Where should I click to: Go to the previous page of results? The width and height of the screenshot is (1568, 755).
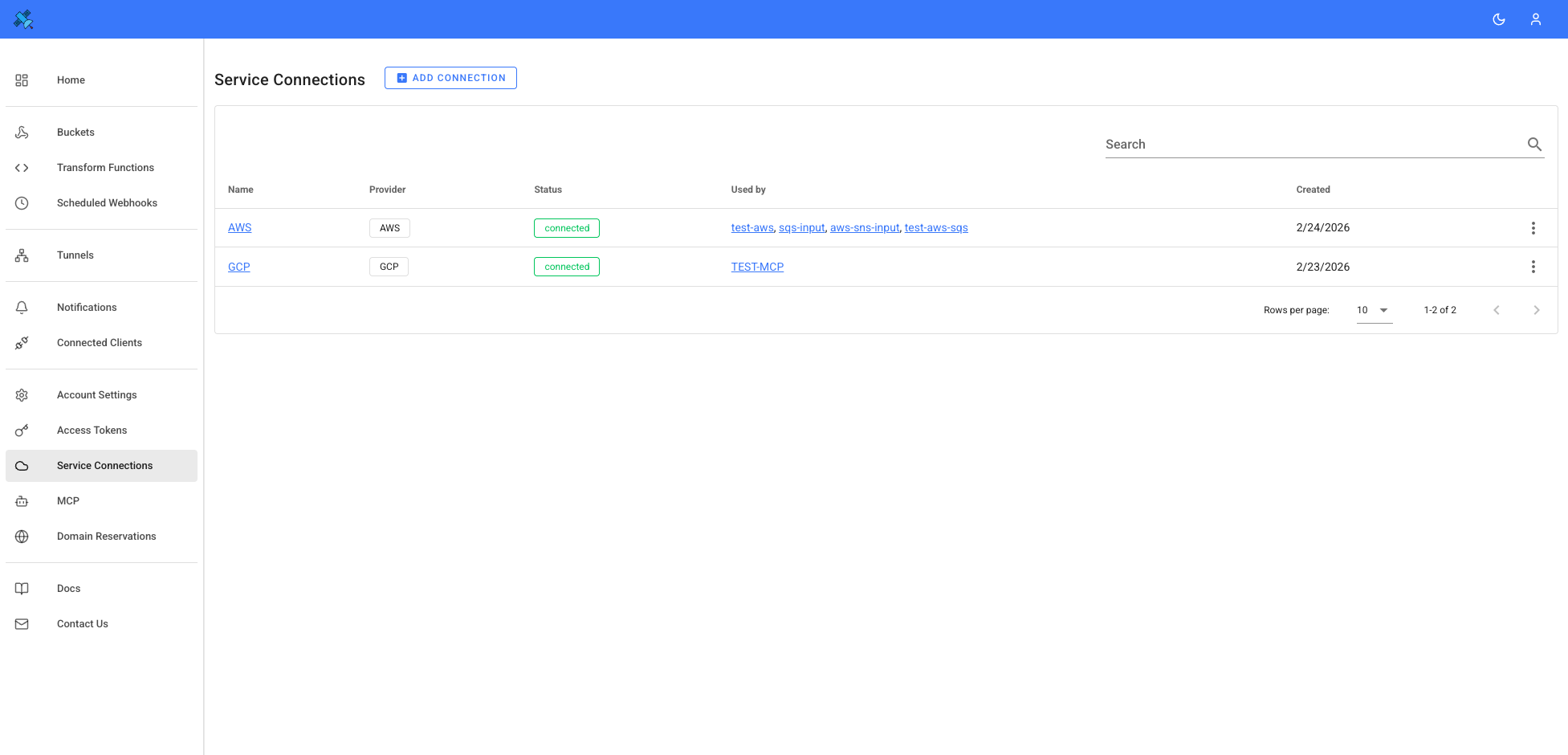tap(1496, 310)
